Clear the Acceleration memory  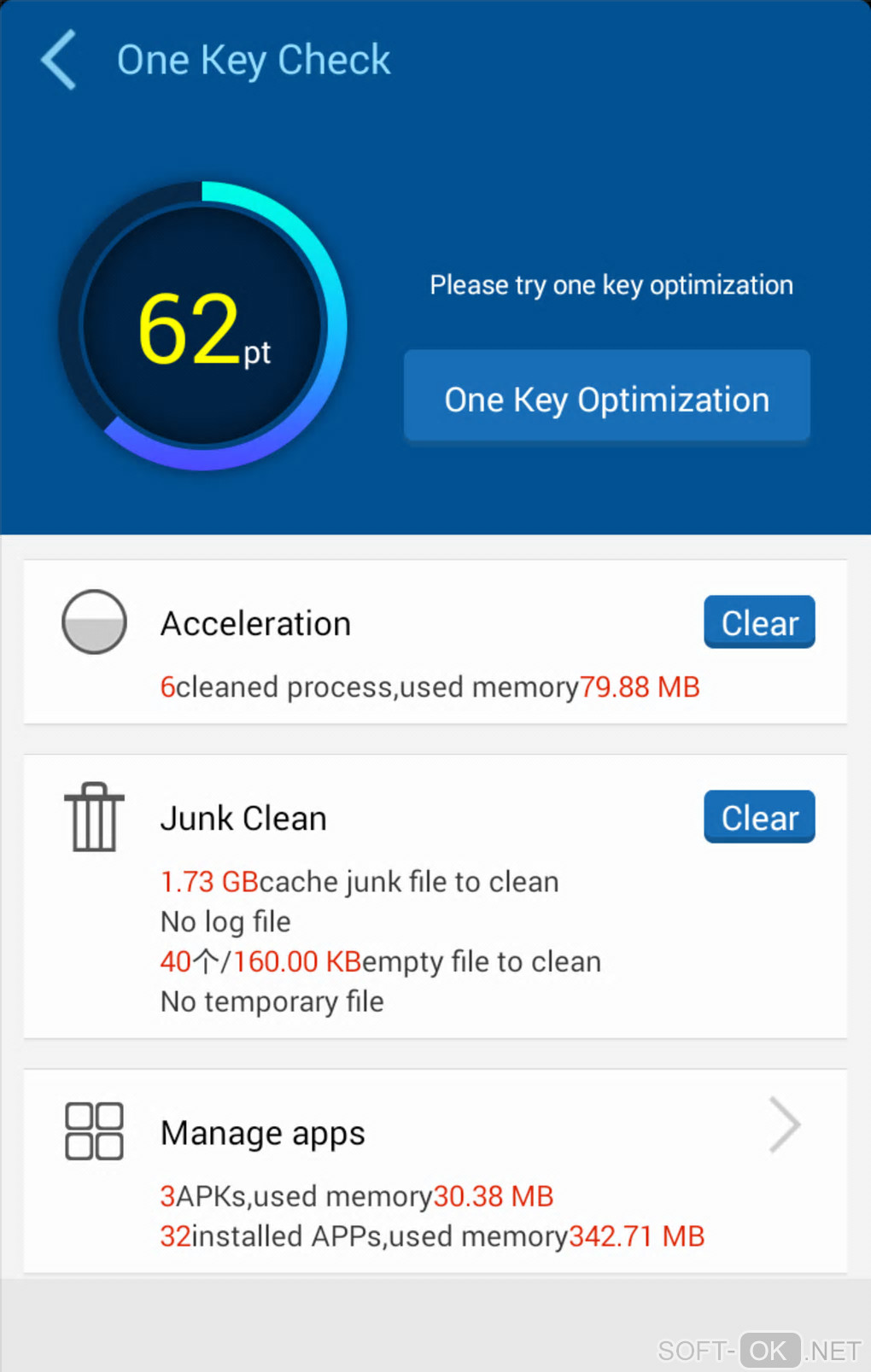(x=758, y=622)
